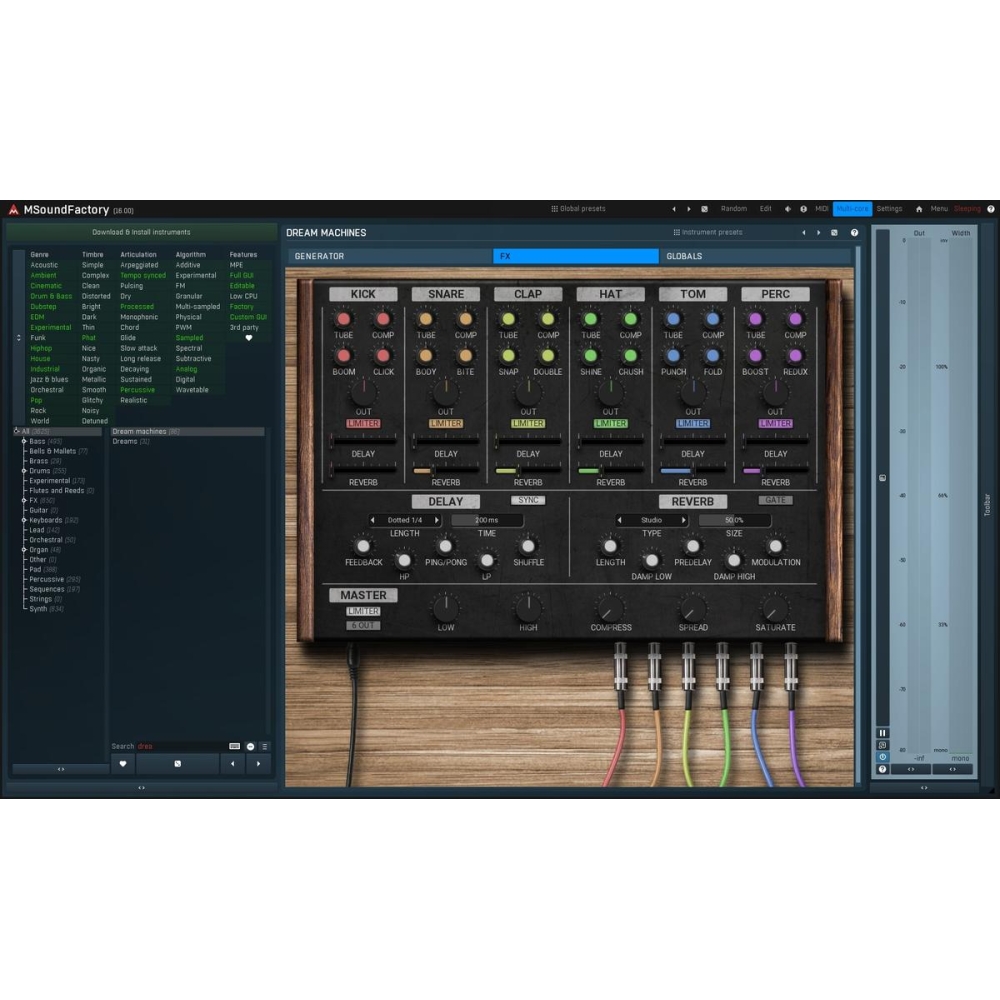This screenshot has height=1000, width=1000.
Task: Select previous instrument arrow below search
Action: pyautogui.click(x=233, y=763)
